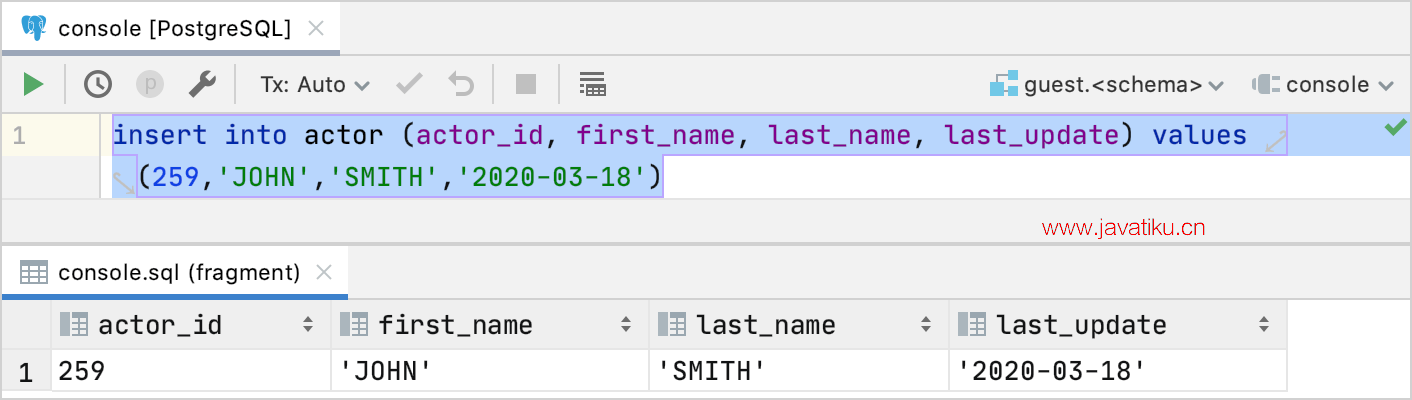Screen dimensions: 1412x400
Task: Select the 'JOHN' cell
Action: tap(489, 372)
